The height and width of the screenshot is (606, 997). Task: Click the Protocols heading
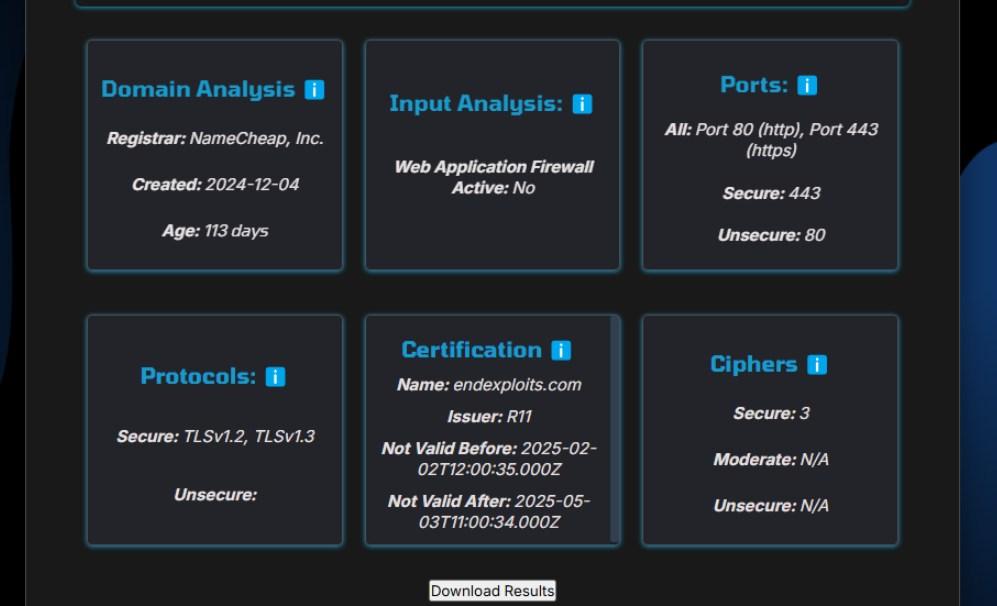tap(198, 376)
